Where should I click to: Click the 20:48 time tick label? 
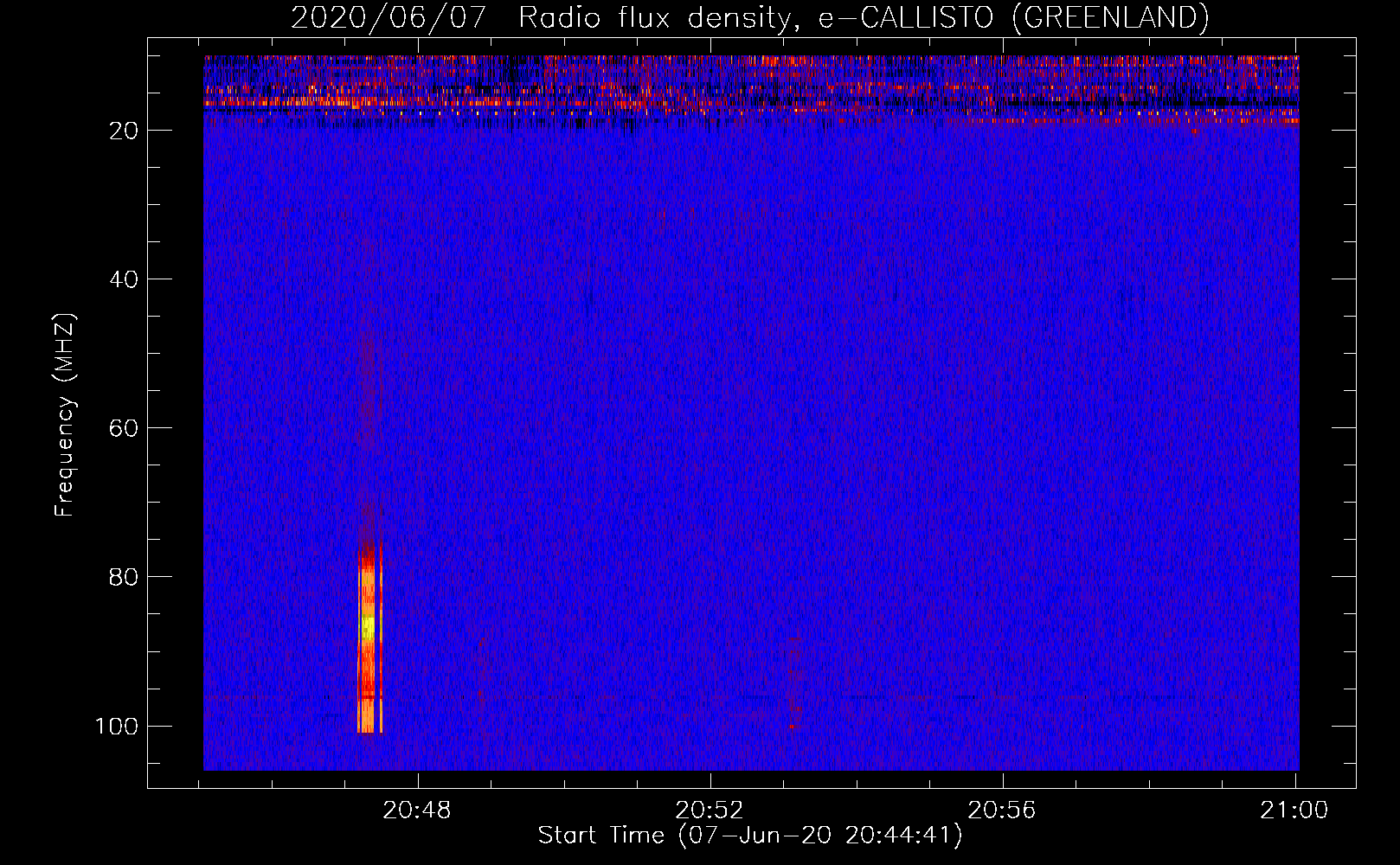(x=417, y=811)
